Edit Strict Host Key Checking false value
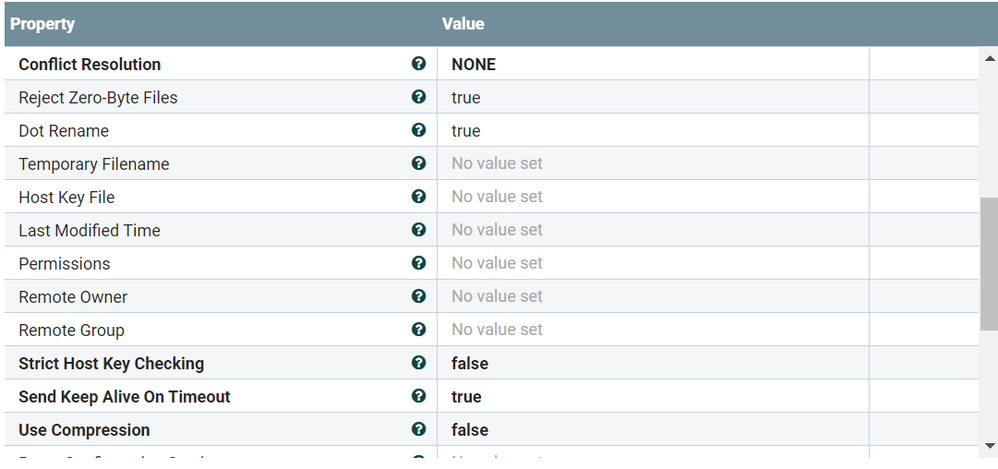This screenshot has width=998, height=469. click(653, 363)
